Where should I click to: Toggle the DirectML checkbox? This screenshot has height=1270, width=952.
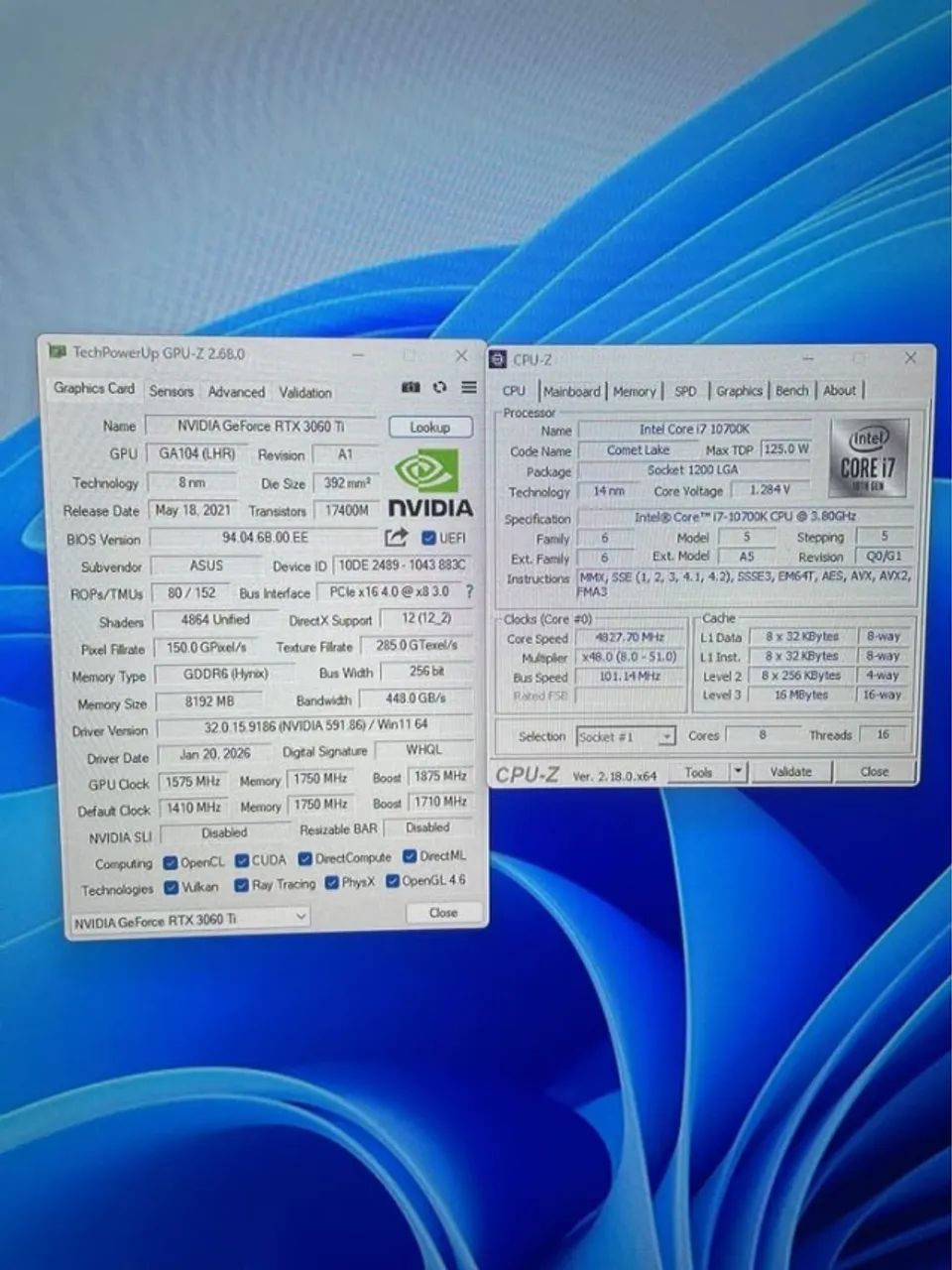(x=410, y=855)
